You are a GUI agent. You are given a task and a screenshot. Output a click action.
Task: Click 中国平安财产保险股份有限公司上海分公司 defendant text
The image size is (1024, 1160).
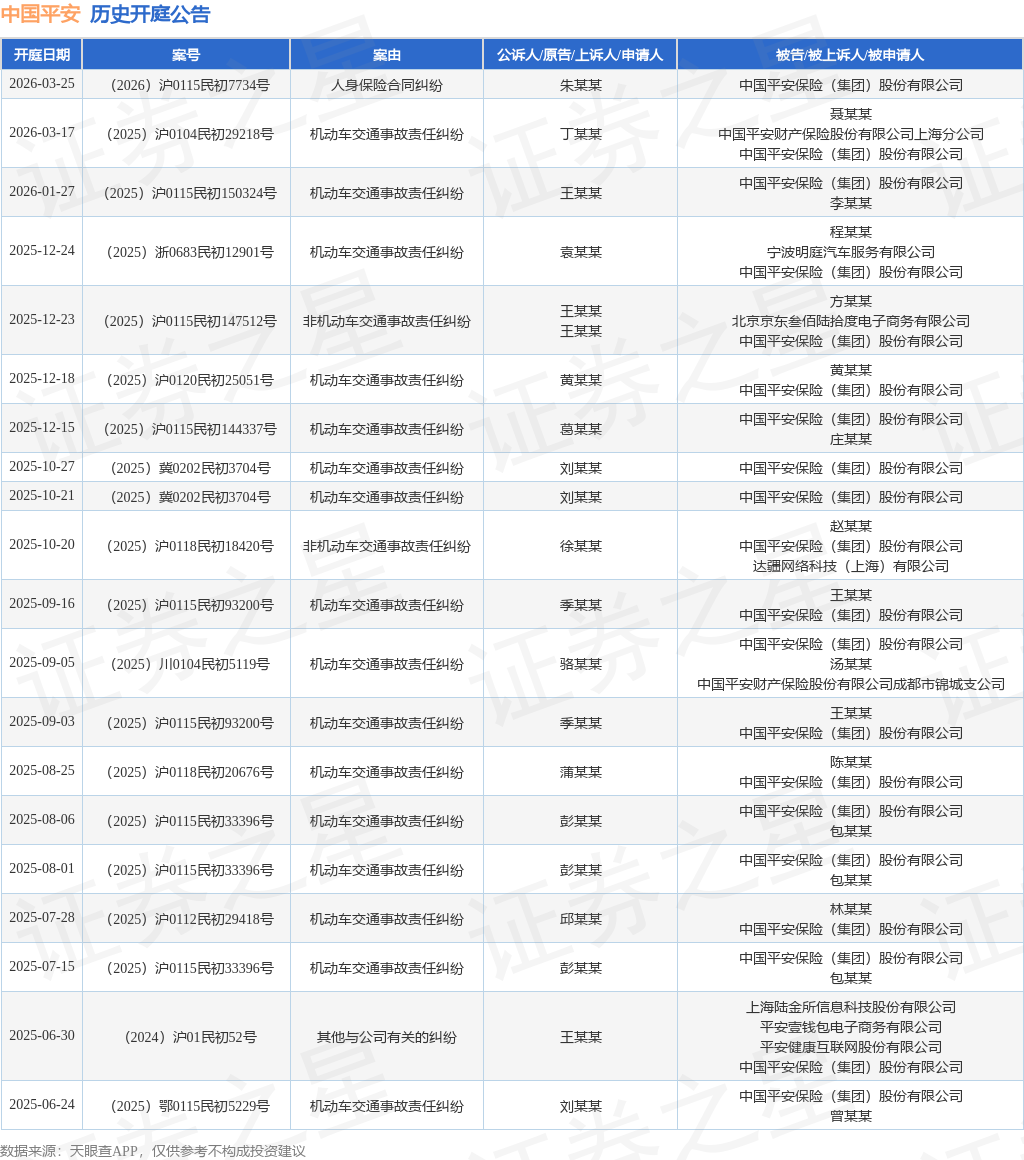coord(850,134)
